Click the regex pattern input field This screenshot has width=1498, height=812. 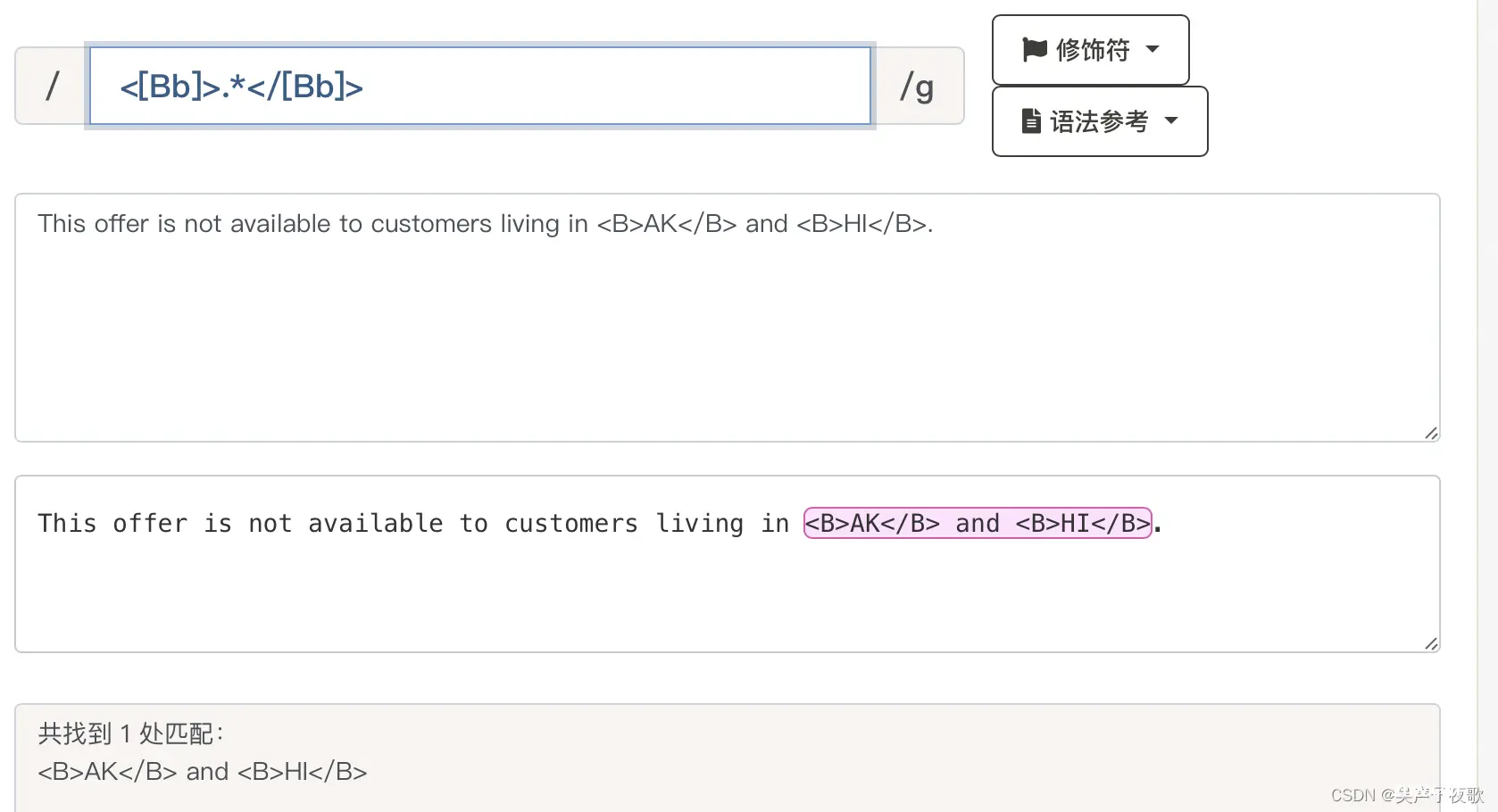[480, 86]
